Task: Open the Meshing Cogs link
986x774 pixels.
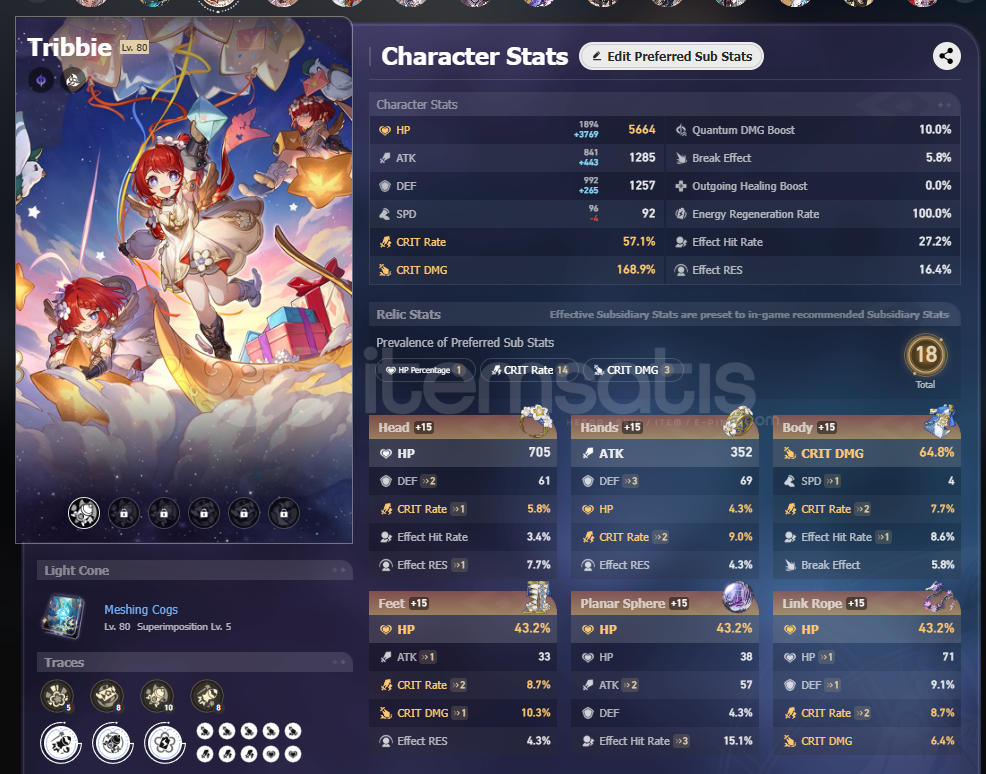Action: pyautogui.click(x=141, y=609)
